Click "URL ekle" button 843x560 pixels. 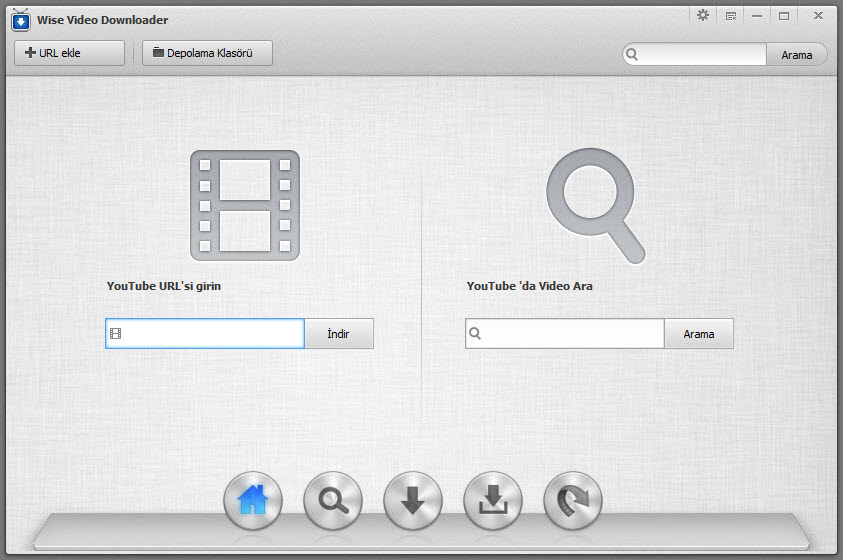(69, 53)
